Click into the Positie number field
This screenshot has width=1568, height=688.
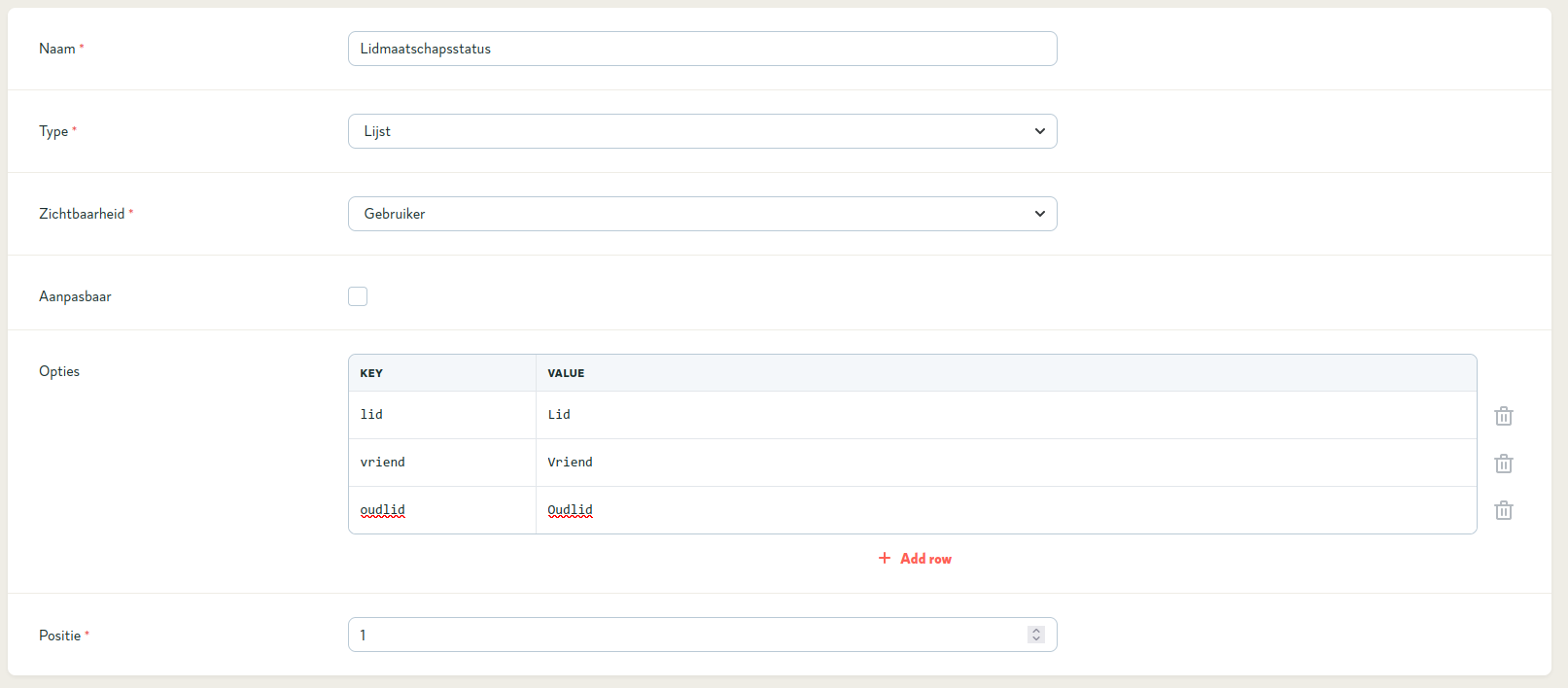pos(680,635)
